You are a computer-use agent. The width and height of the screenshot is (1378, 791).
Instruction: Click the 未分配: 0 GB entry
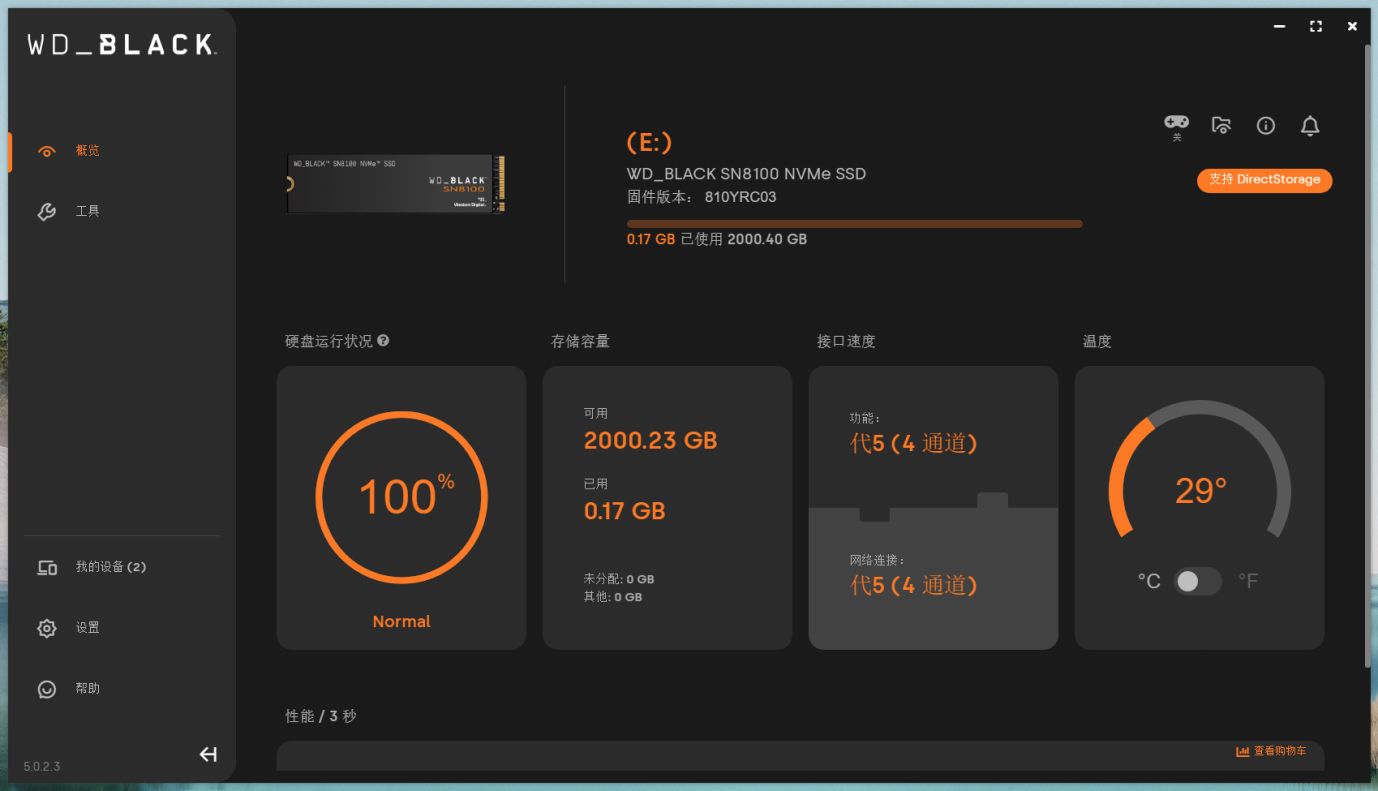point(619,579)
